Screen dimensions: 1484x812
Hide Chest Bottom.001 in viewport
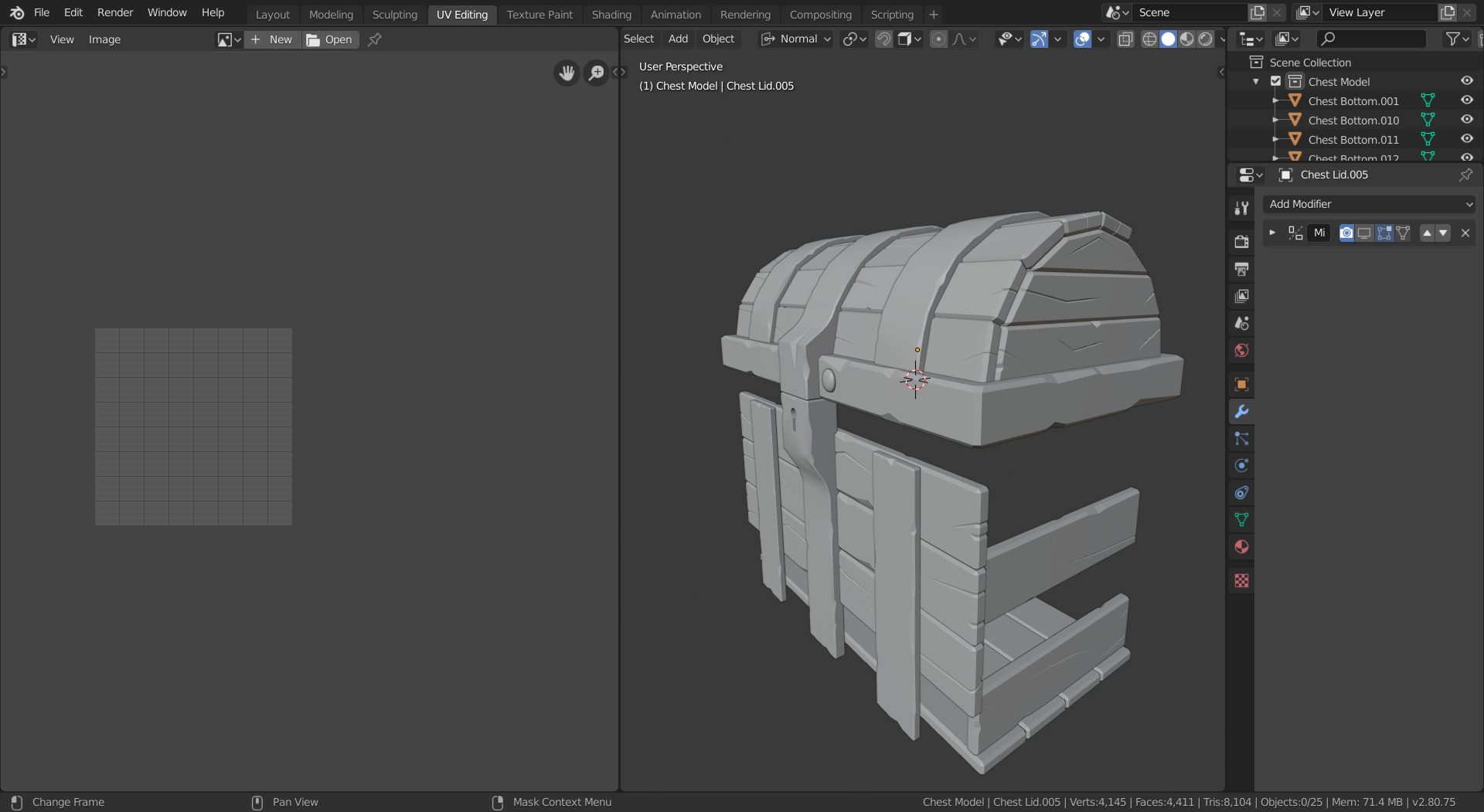pyautogui.click(x=1466, y=100)
